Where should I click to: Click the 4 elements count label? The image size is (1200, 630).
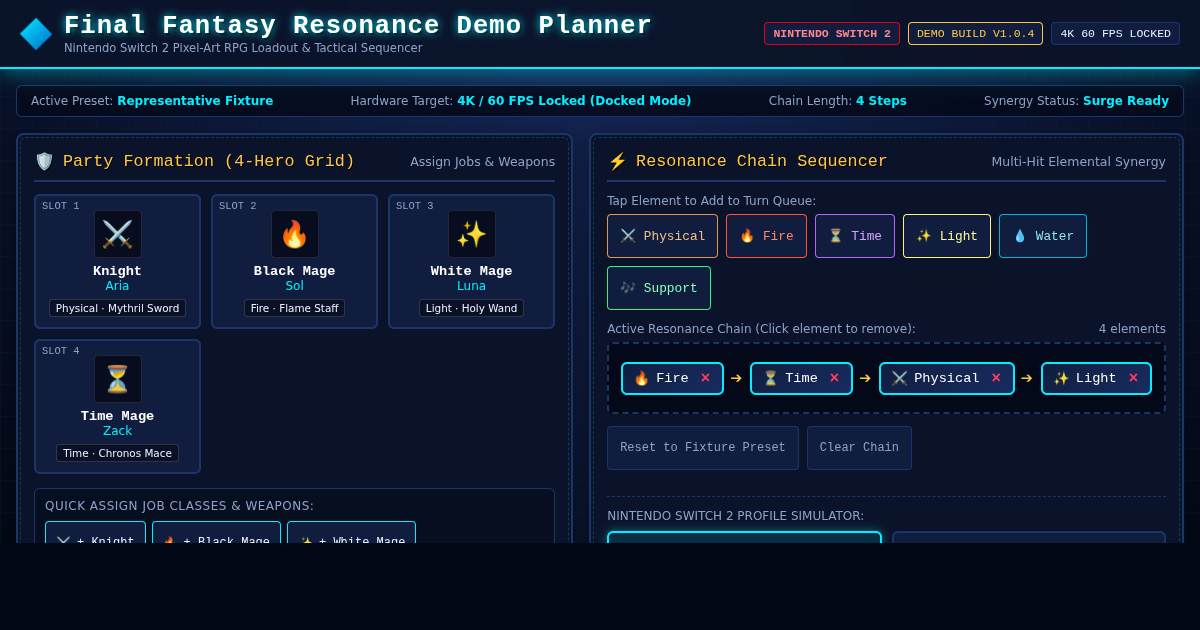point(1132,329)
